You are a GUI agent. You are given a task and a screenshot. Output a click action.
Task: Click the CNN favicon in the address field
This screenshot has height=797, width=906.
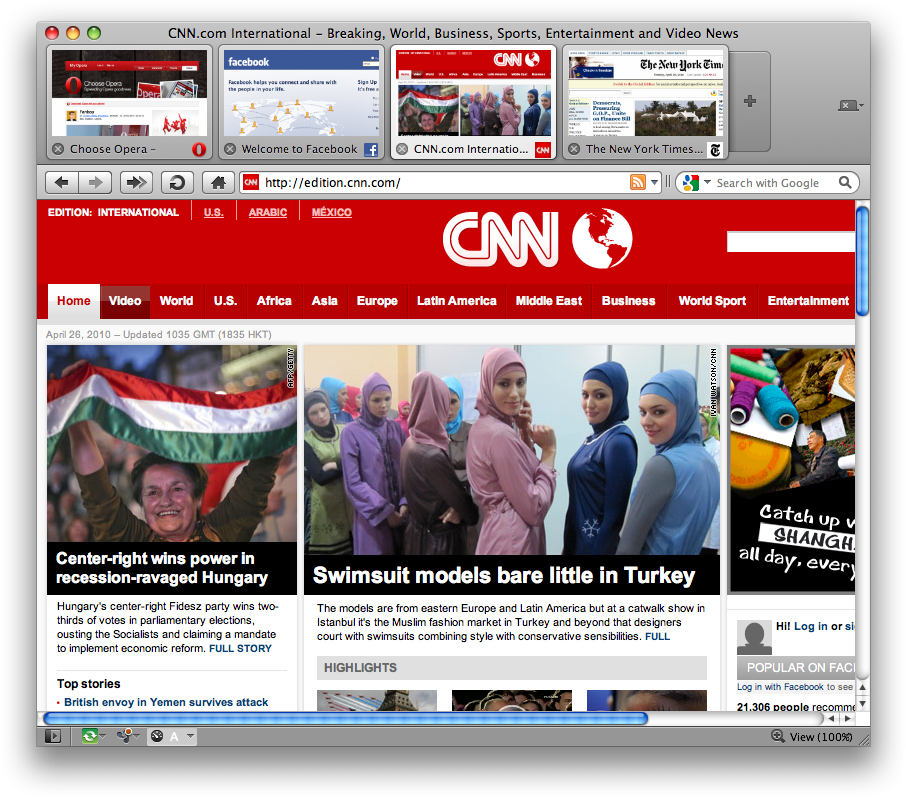(251, 183)
